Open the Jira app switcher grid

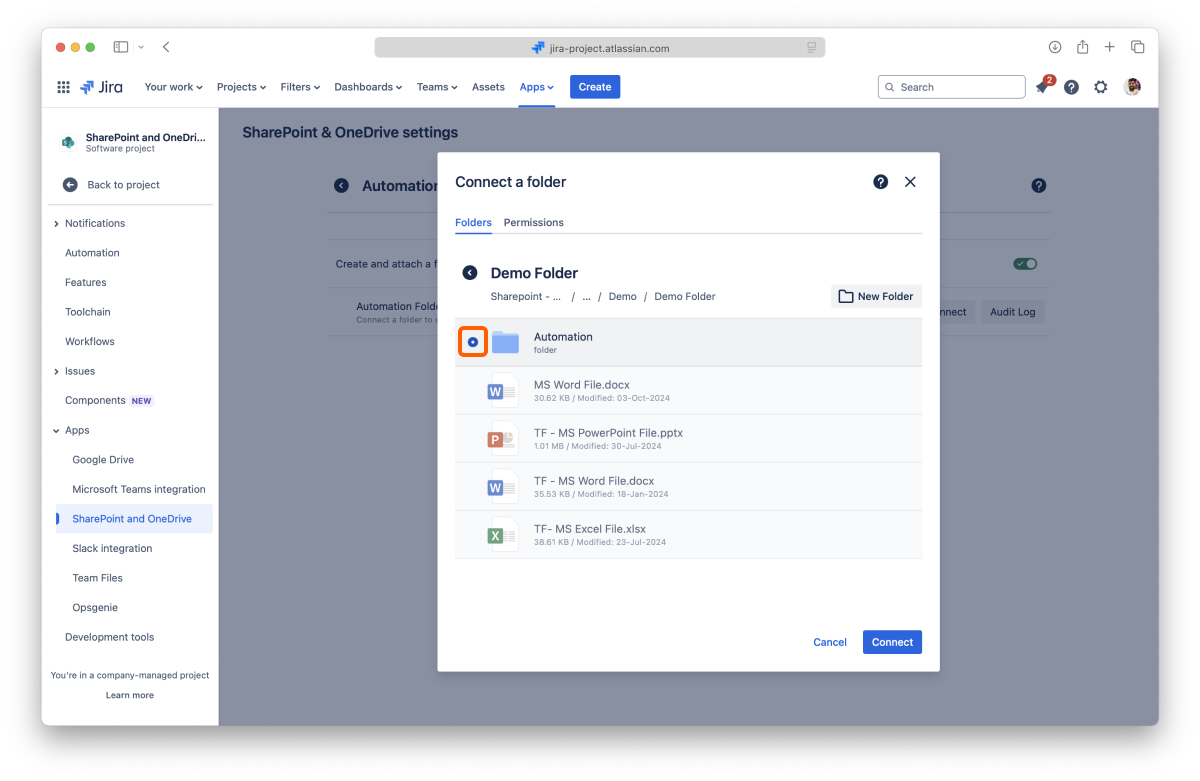click(x=64, y=87)
